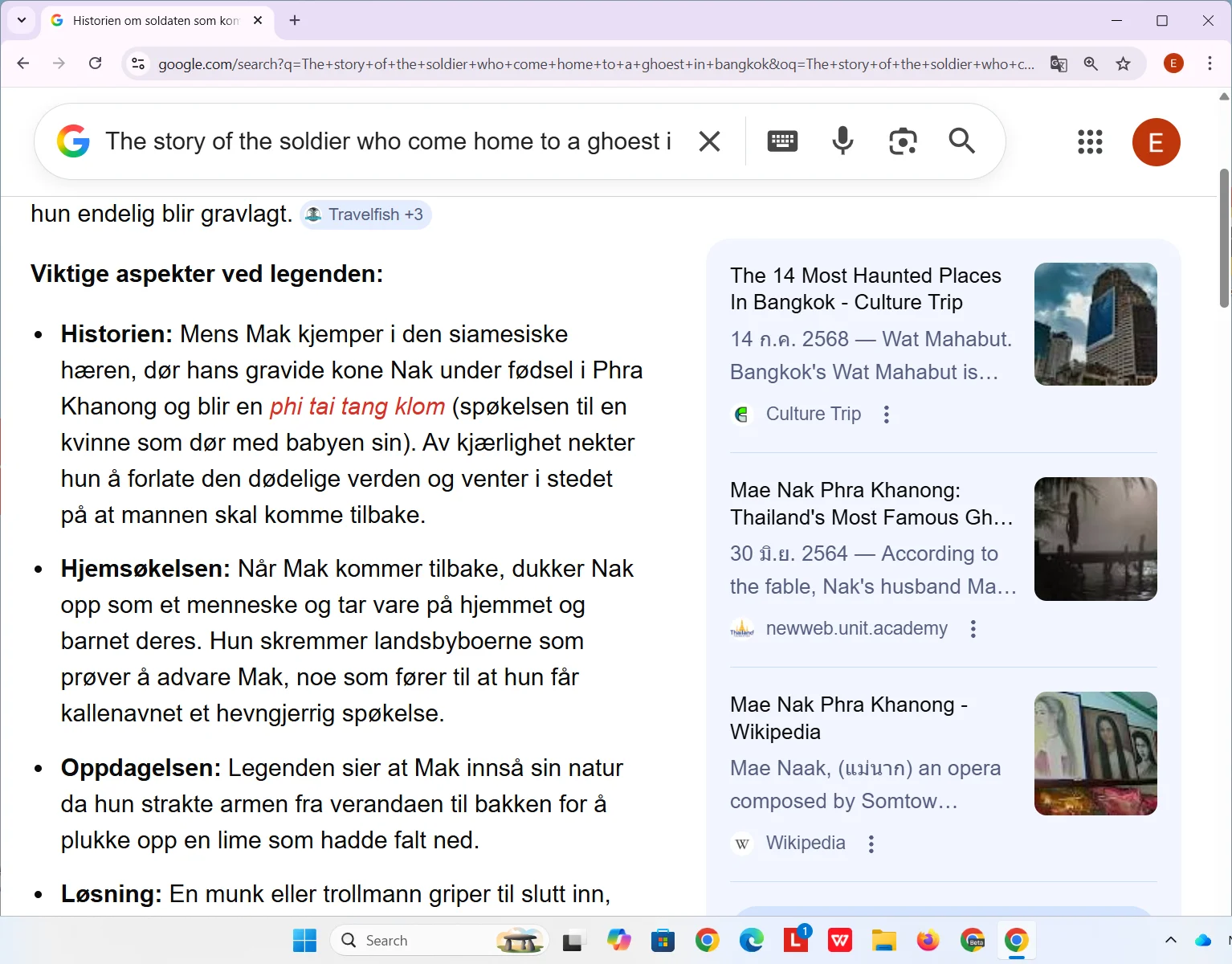1232x964 pixels.
Task: Open the Google apps grid
Action: point(1090,142)
